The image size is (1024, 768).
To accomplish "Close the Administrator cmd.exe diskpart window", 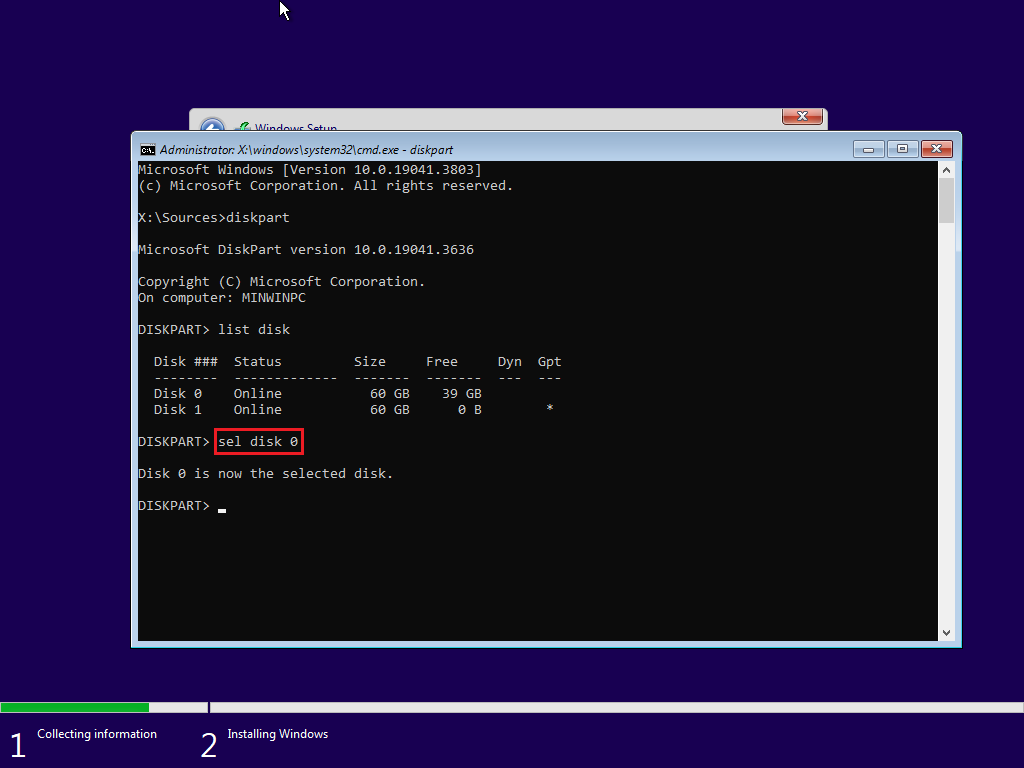I will coord(936,150).
